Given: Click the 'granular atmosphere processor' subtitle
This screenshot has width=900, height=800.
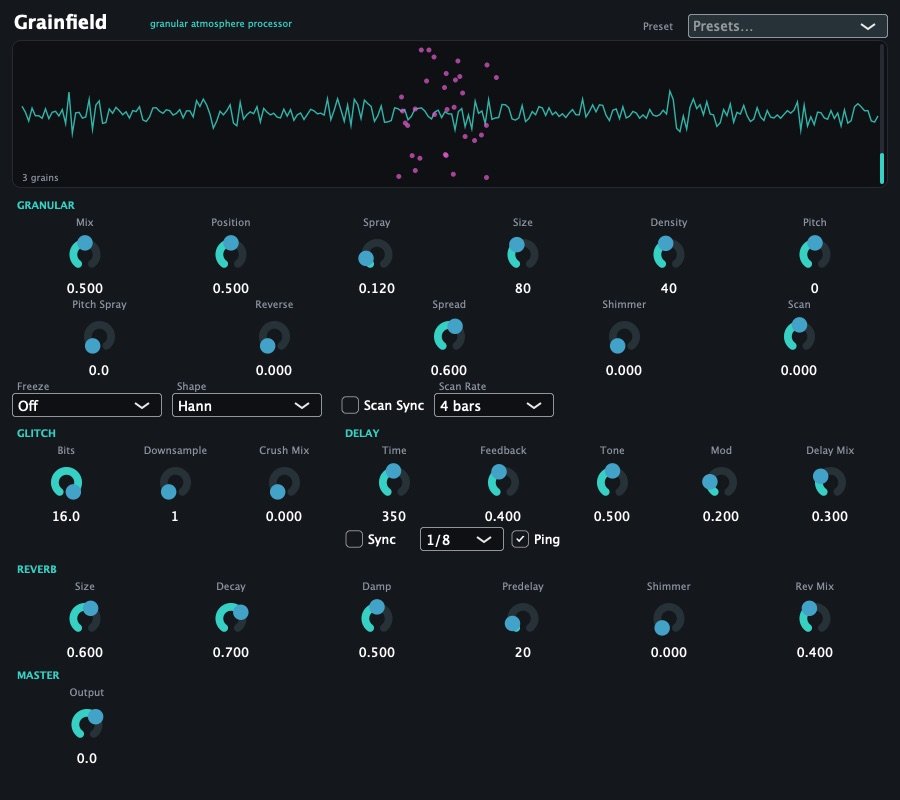Looking at the screenshot, I should click(221, 24).
